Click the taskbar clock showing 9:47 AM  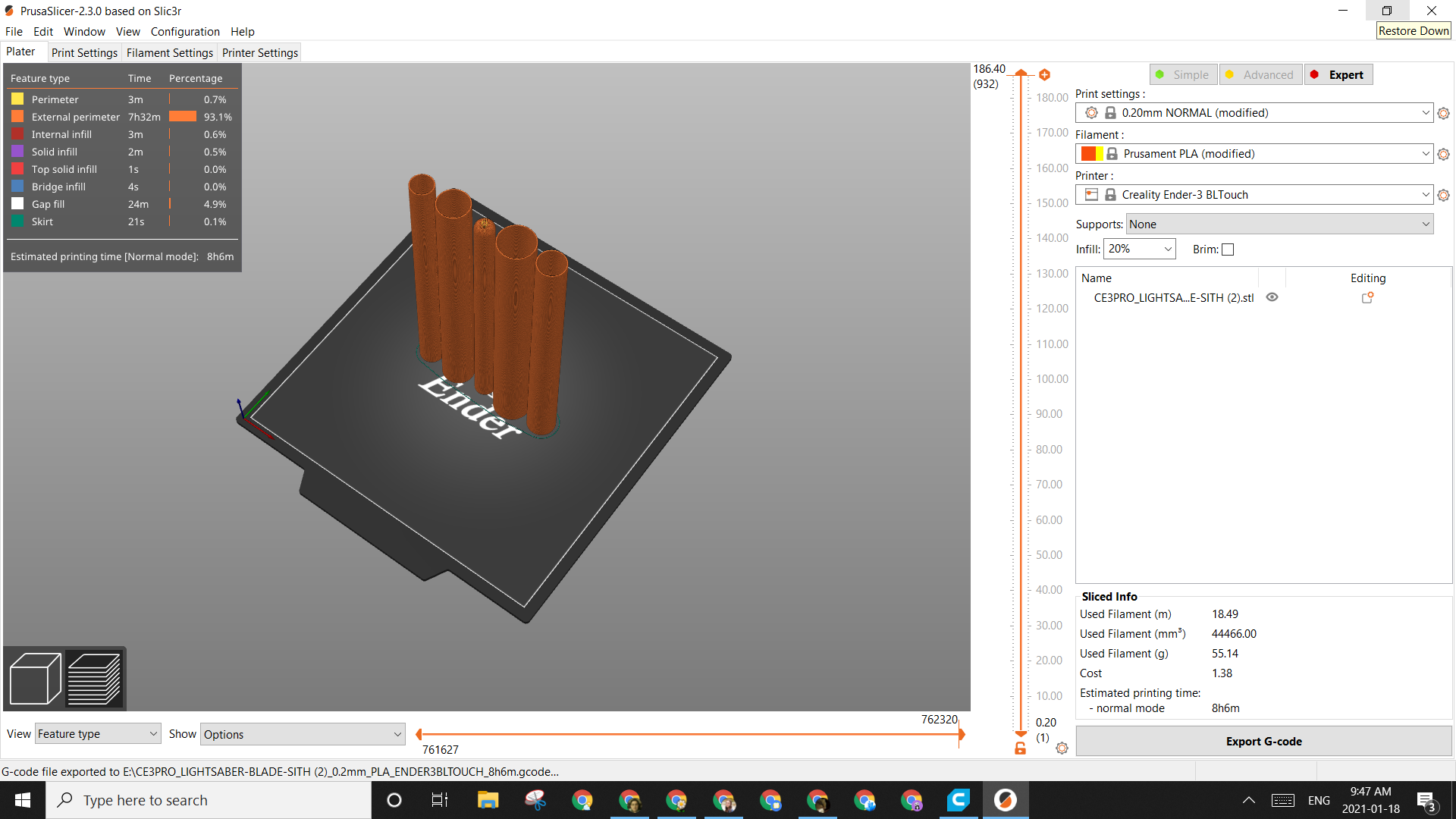point(1370,800)
